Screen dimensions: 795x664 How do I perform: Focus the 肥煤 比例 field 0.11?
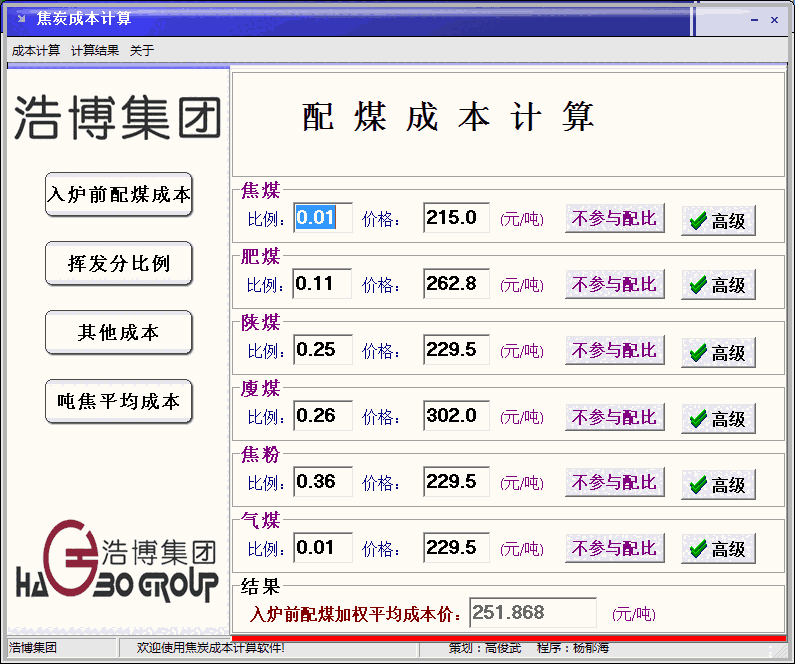(x=322, y=284)
